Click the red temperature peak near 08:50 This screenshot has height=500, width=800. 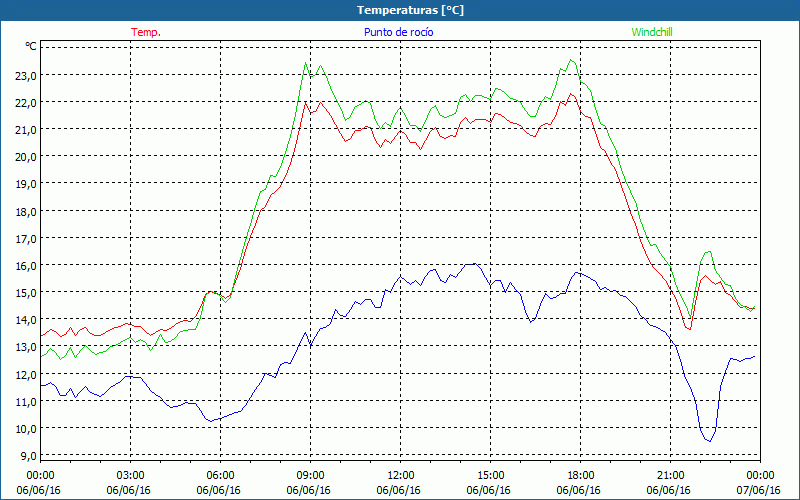(305, 102)
